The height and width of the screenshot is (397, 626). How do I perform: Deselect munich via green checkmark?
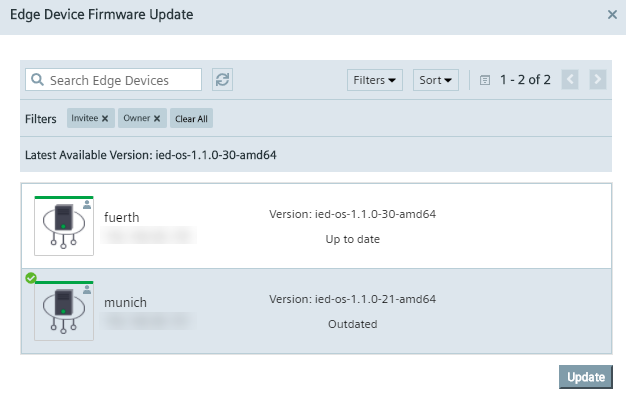(x=31, y=278)
